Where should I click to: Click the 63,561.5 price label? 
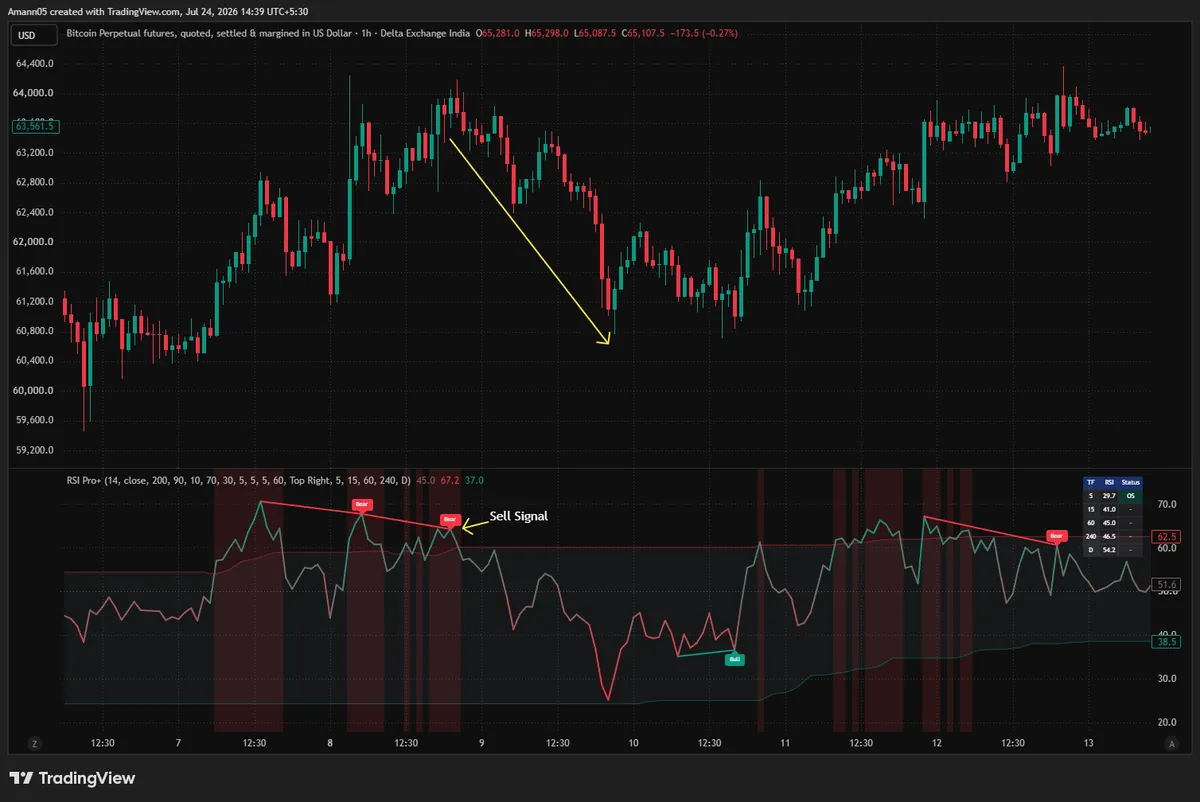37,126
